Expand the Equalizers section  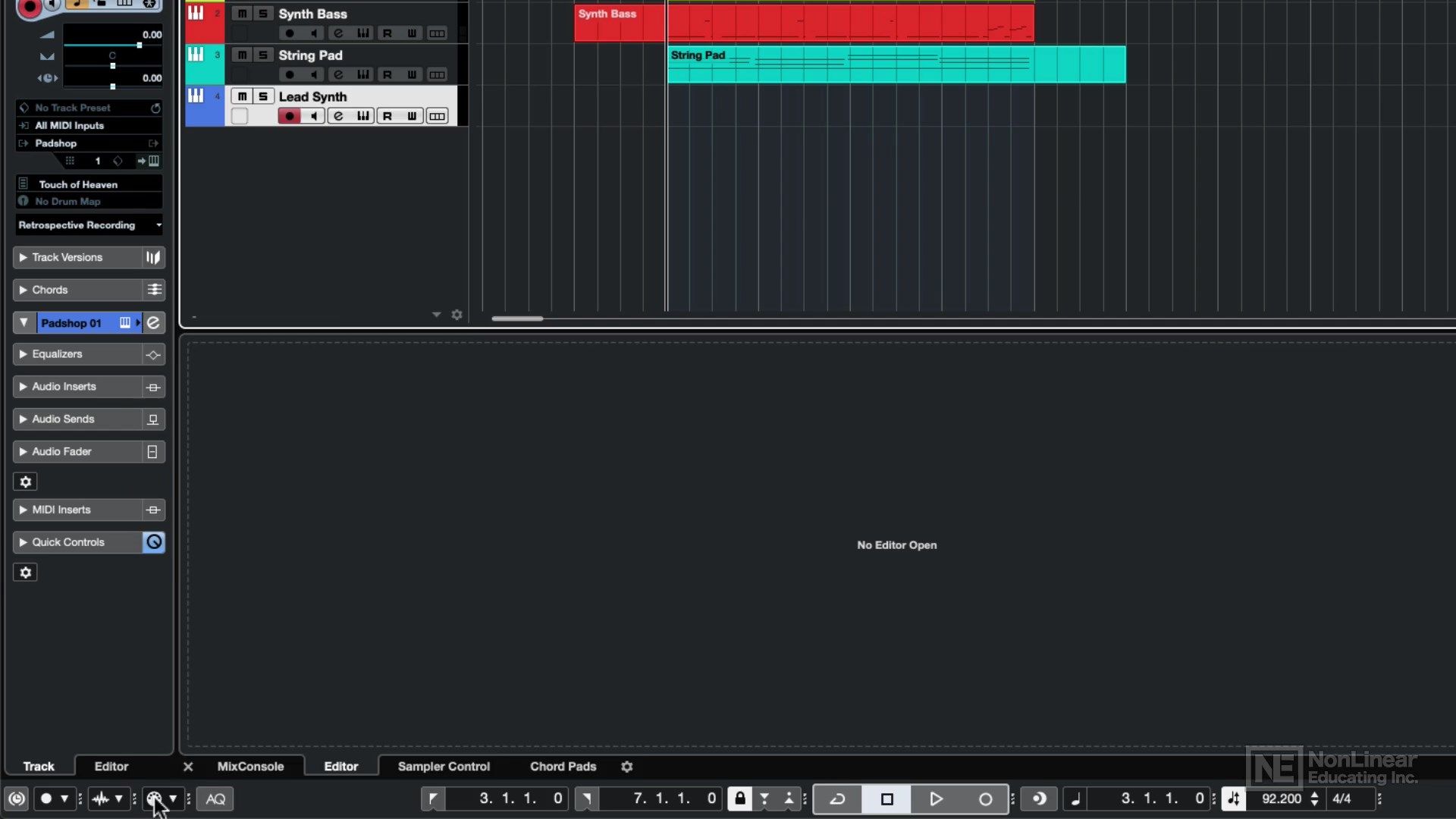(23, 354)
